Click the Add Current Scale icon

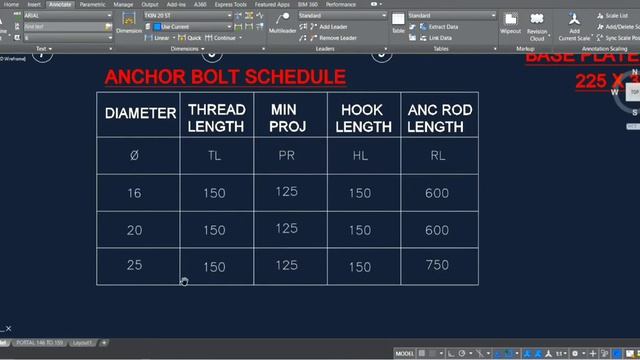574,19
